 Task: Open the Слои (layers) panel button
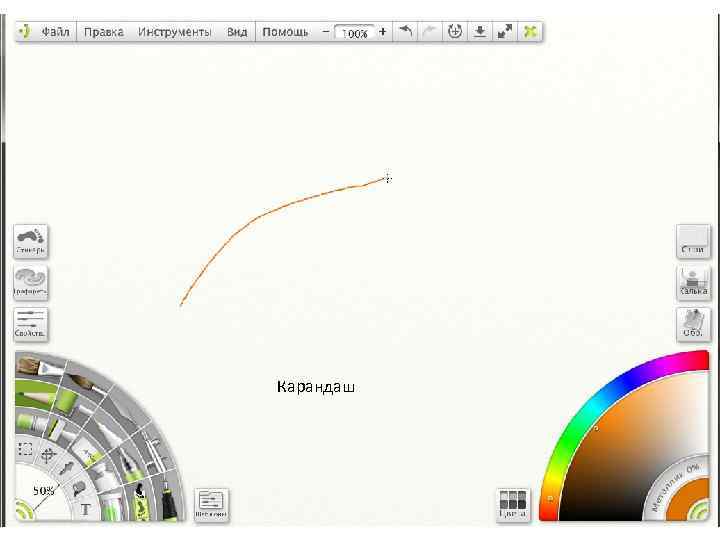[x=693, y=242]
